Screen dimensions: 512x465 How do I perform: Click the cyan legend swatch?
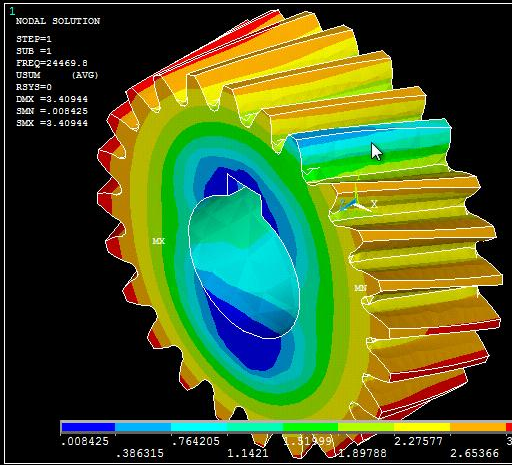tap(199, 427)
